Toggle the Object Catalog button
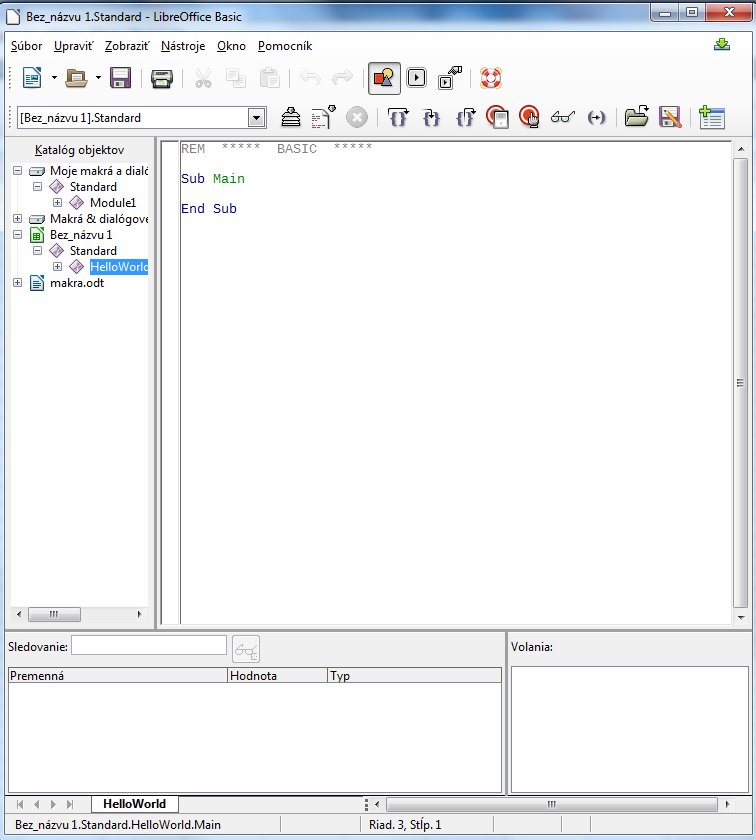This screenshot has height=840, width=756. tap(384, 78)
